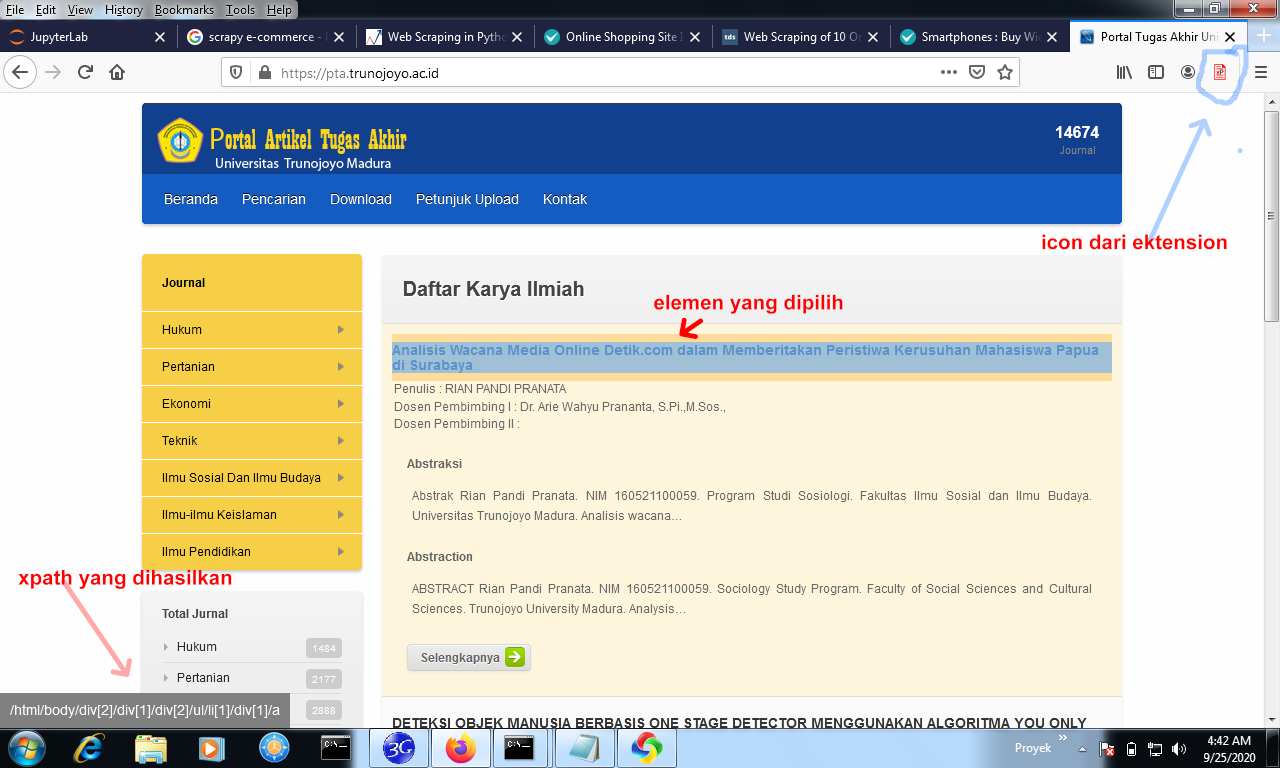This screenshot has width=1280, height=768.
Task: Go to the browser home icon
Action: pyautogui.click(x=117, y=72)
